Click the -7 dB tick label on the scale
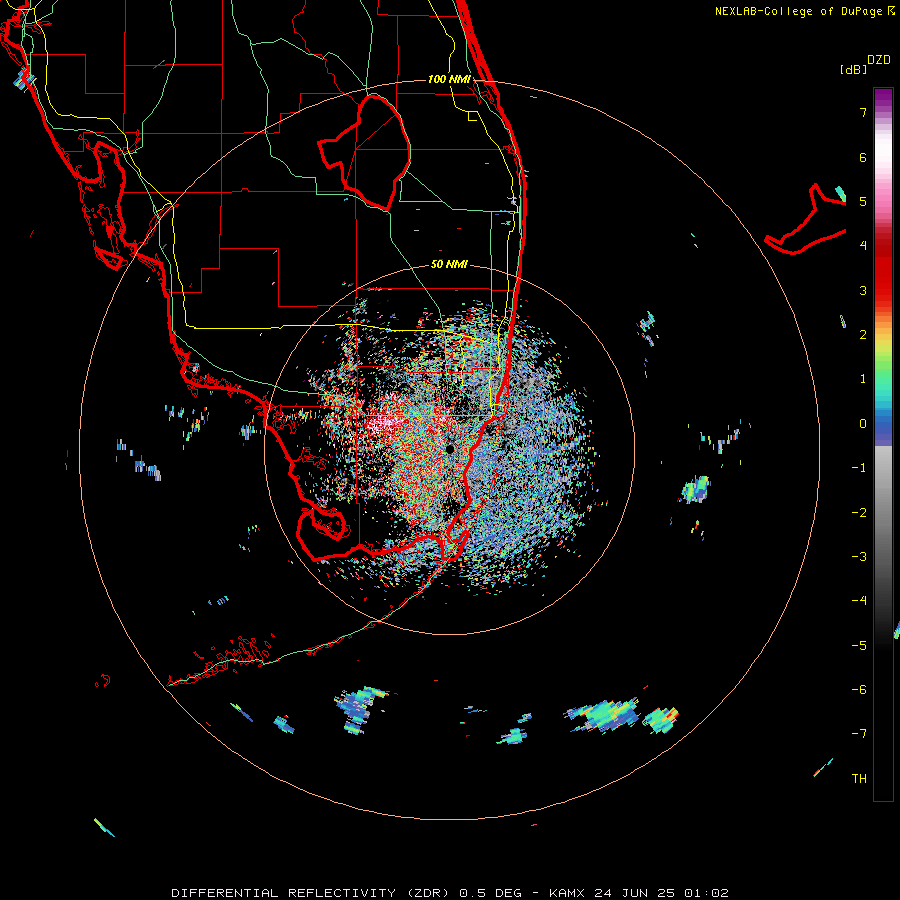 pos(859,734)
